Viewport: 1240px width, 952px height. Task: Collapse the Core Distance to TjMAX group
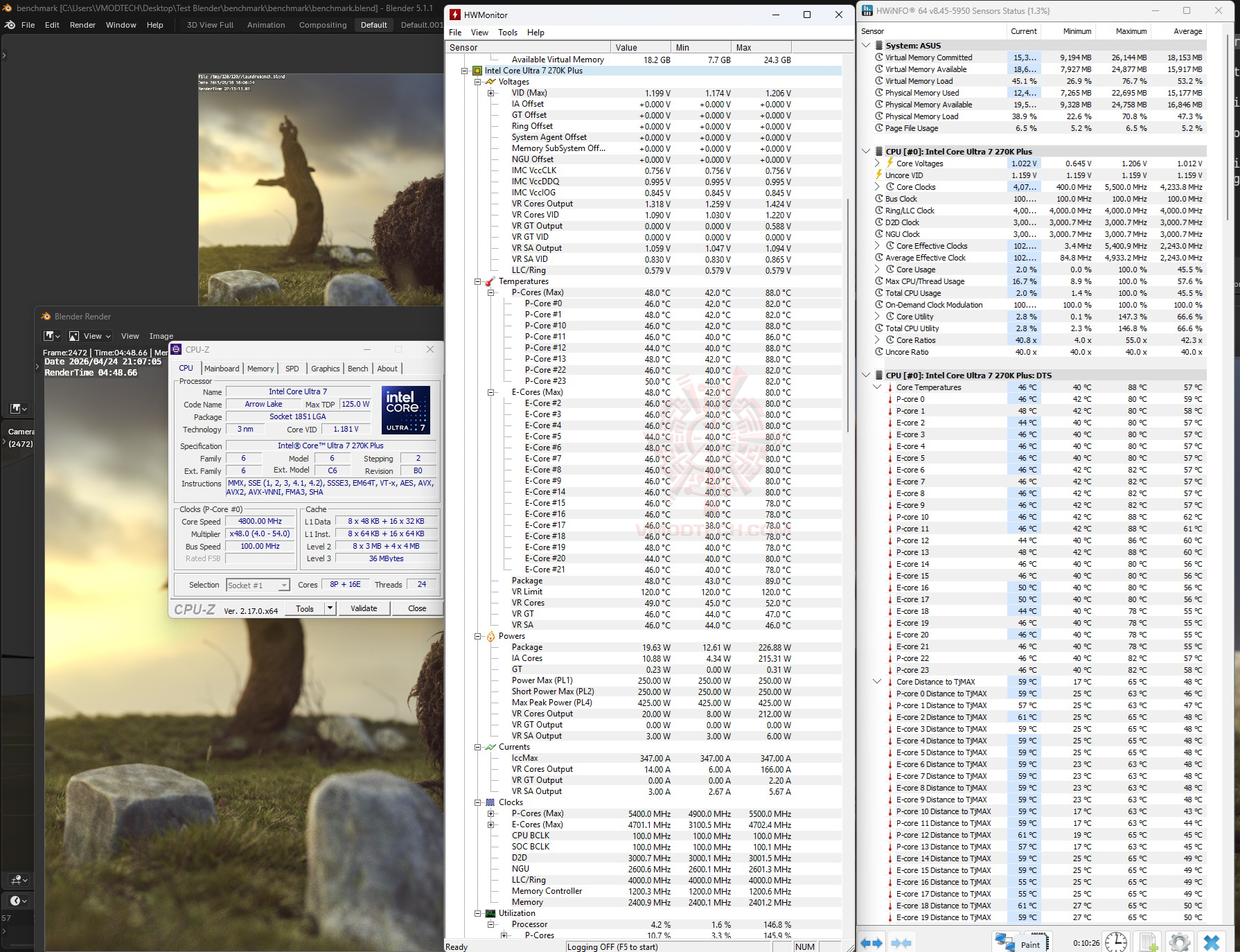(877, 682)
